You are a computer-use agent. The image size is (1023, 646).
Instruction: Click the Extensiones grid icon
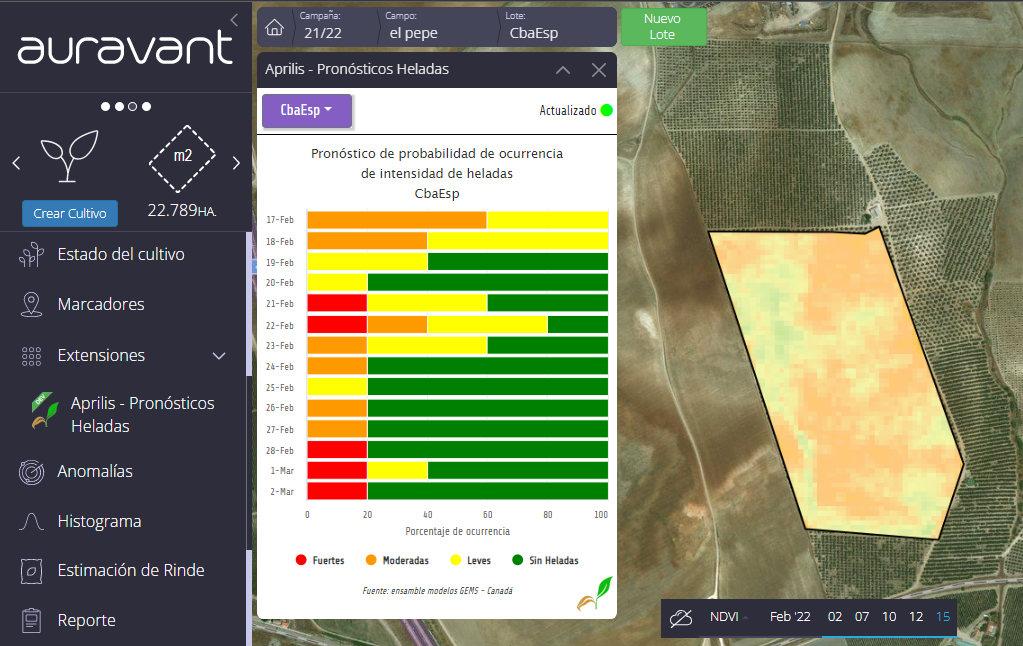(31, 356)
